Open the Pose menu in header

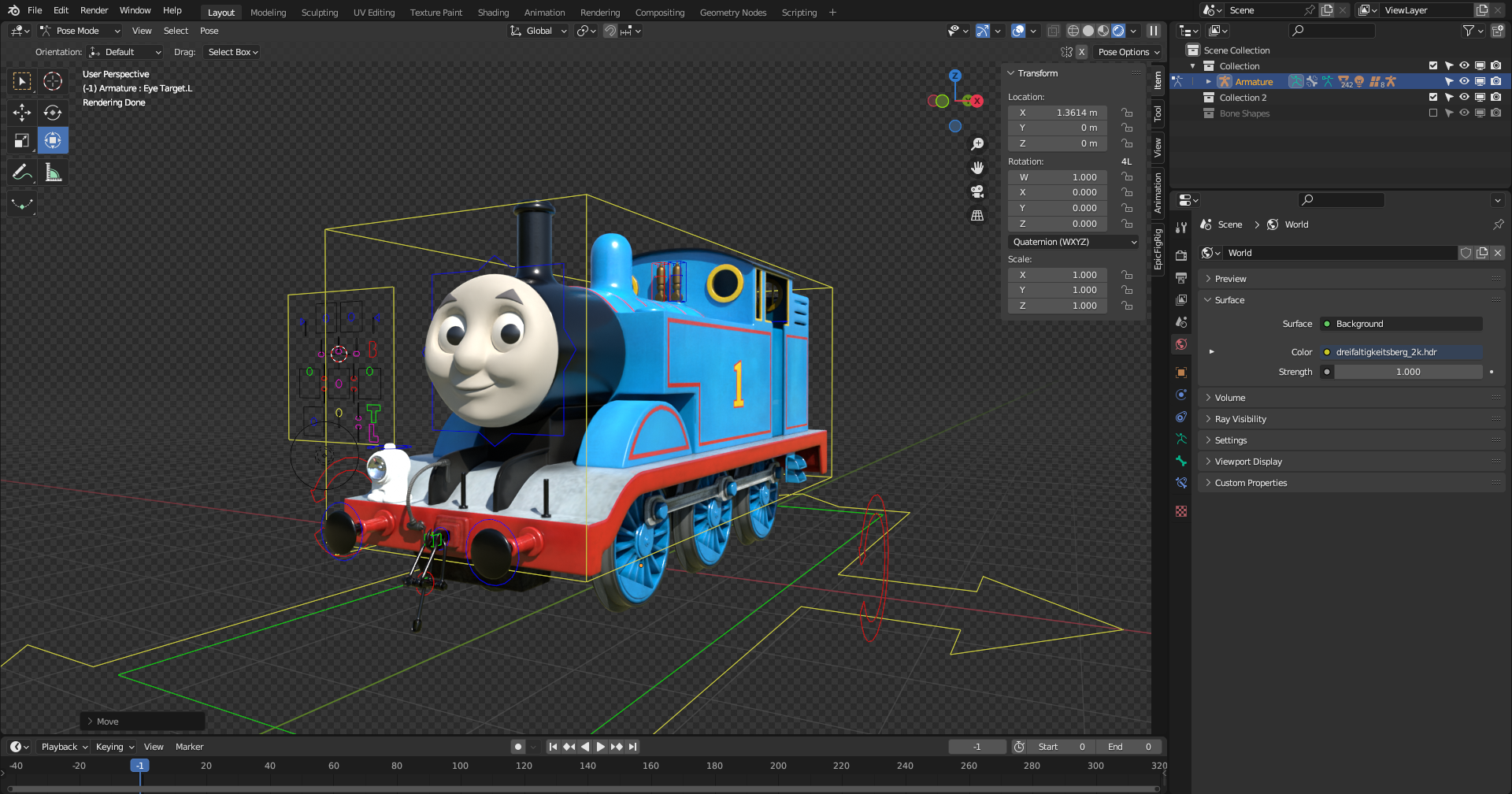(209, 31)
